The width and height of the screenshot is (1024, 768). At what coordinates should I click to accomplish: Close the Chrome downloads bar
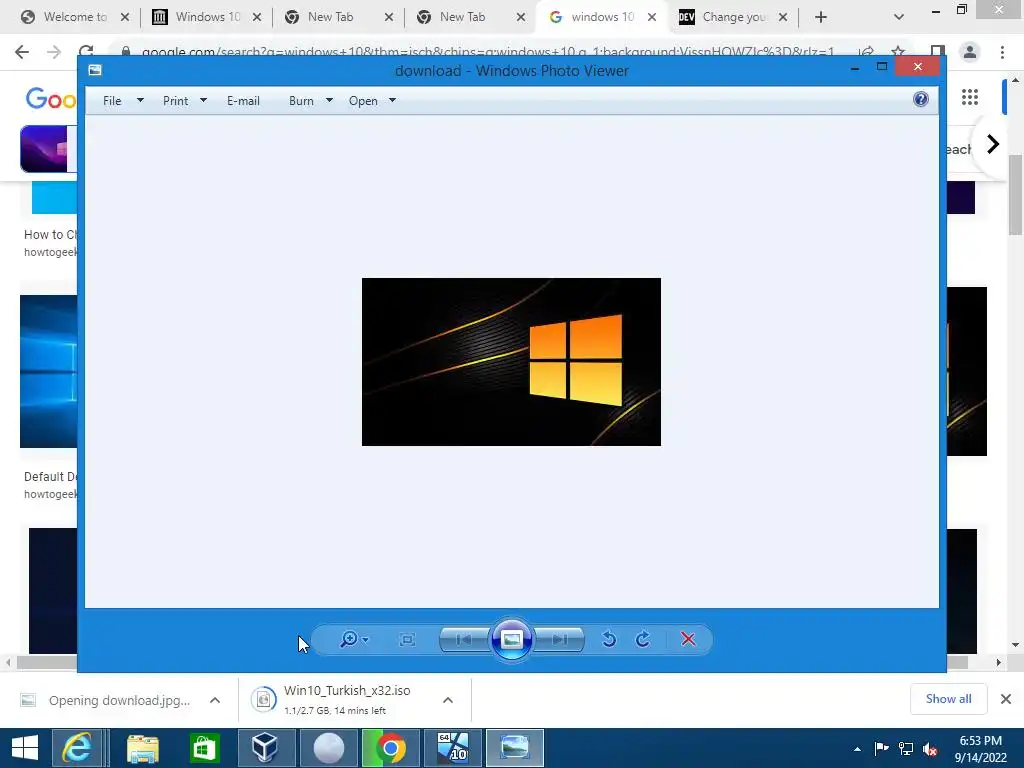(x=1006, y=699)
